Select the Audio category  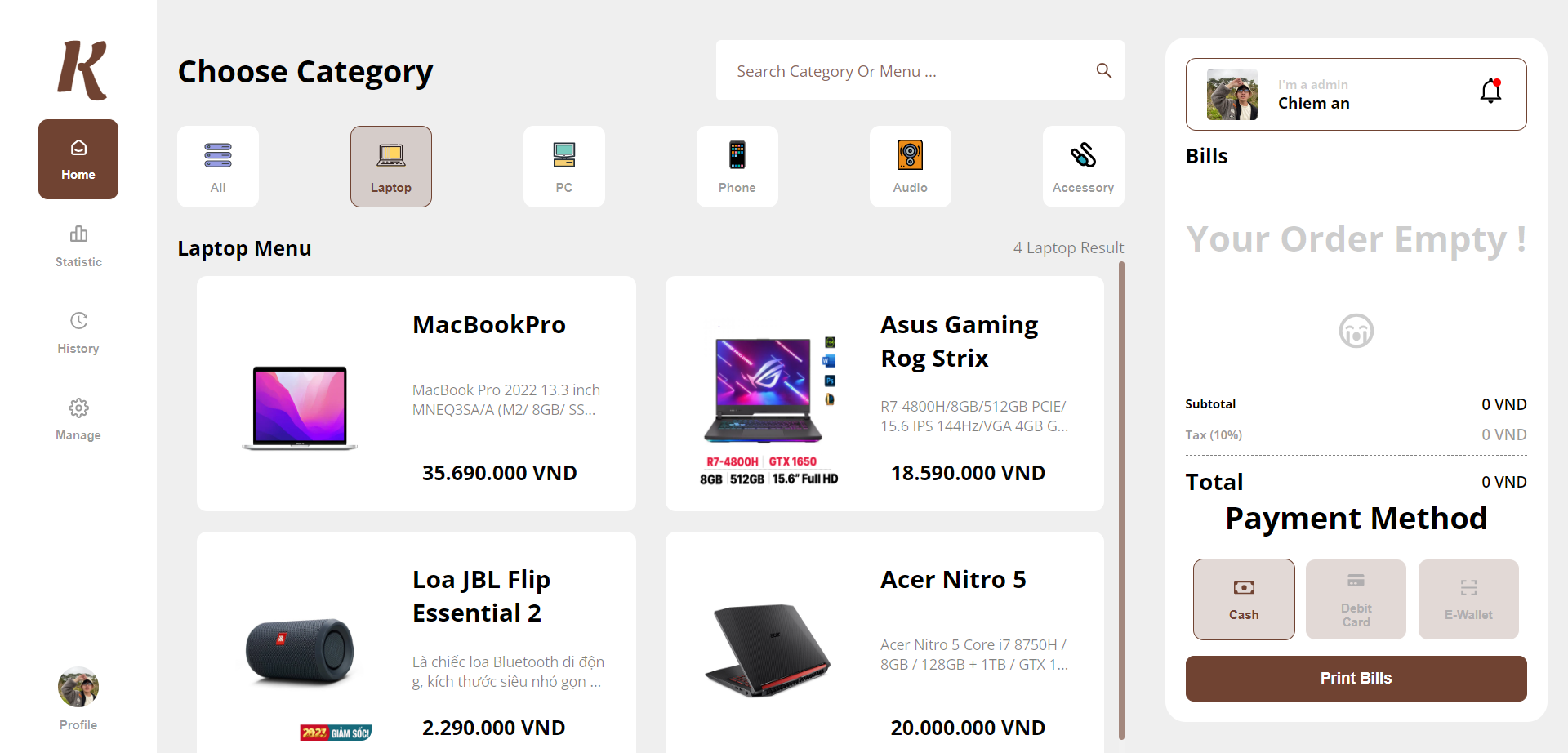[x=910, y=167]
